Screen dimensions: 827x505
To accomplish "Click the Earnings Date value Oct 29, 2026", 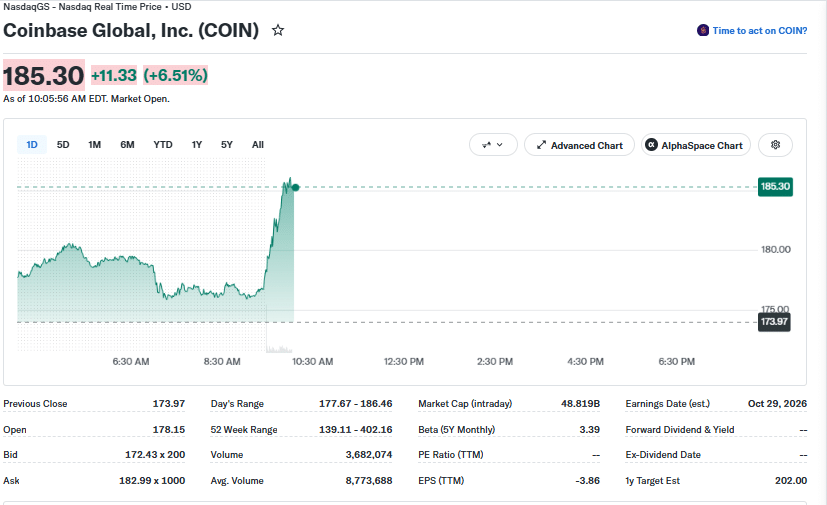I will point(777,404).
